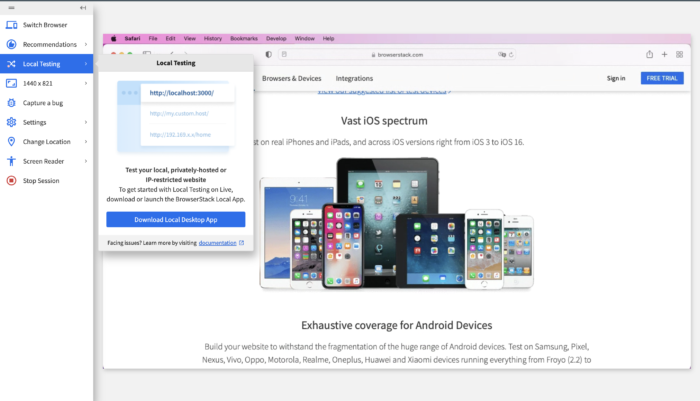Expand the 1440 x 821 resolution submenu

(86, 83)
